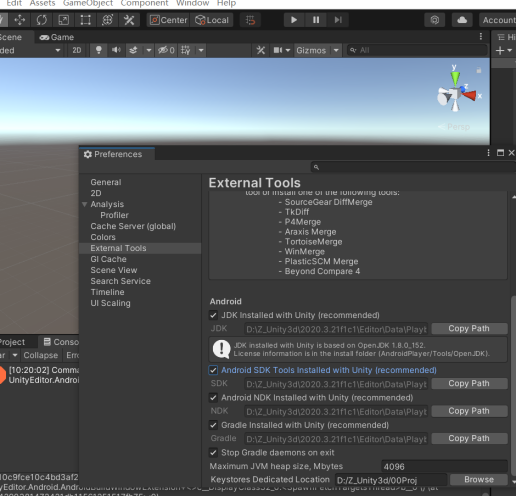
Task: Click the scene search All field
Action: 417,50
